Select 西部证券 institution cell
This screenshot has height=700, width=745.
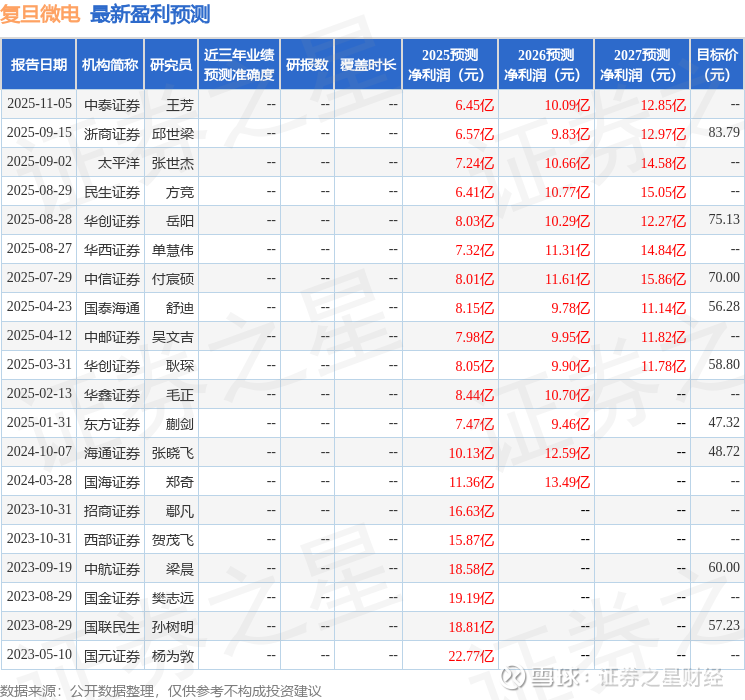pyautogui.click(x=112, y=540)
